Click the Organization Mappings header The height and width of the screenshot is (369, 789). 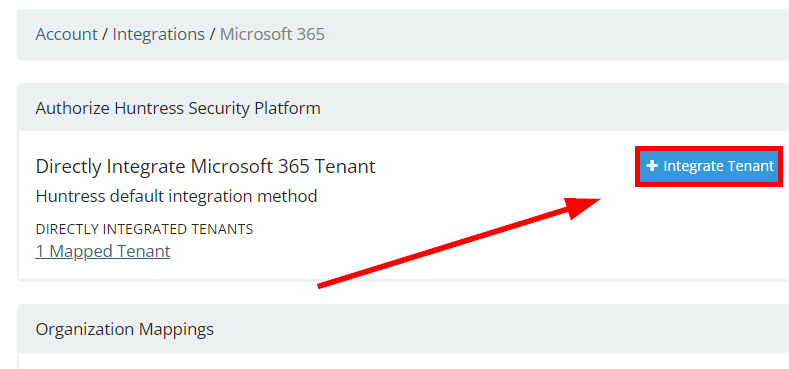coord(124,329)
